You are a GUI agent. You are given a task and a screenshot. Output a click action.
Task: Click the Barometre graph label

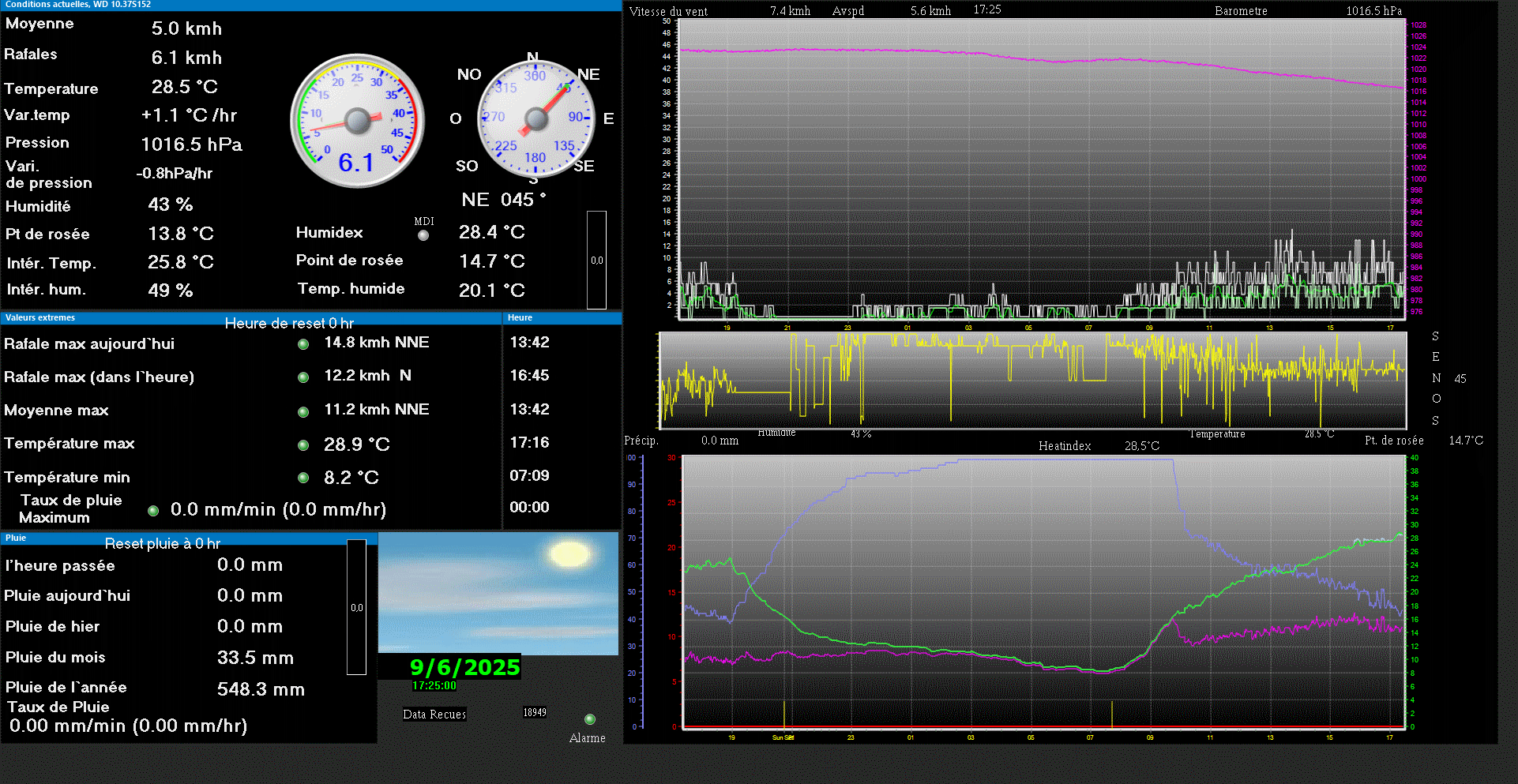[1242, 11]
